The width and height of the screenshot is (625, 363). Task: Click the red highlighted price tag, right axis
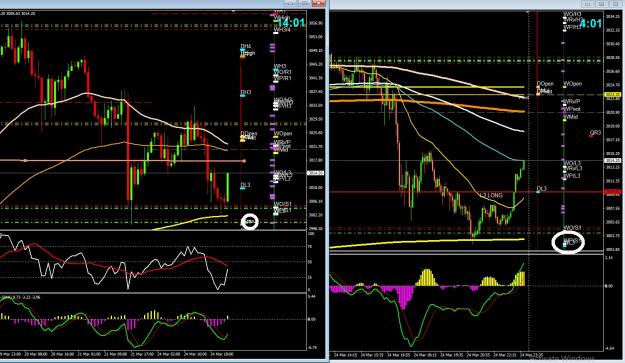(613, 192)
